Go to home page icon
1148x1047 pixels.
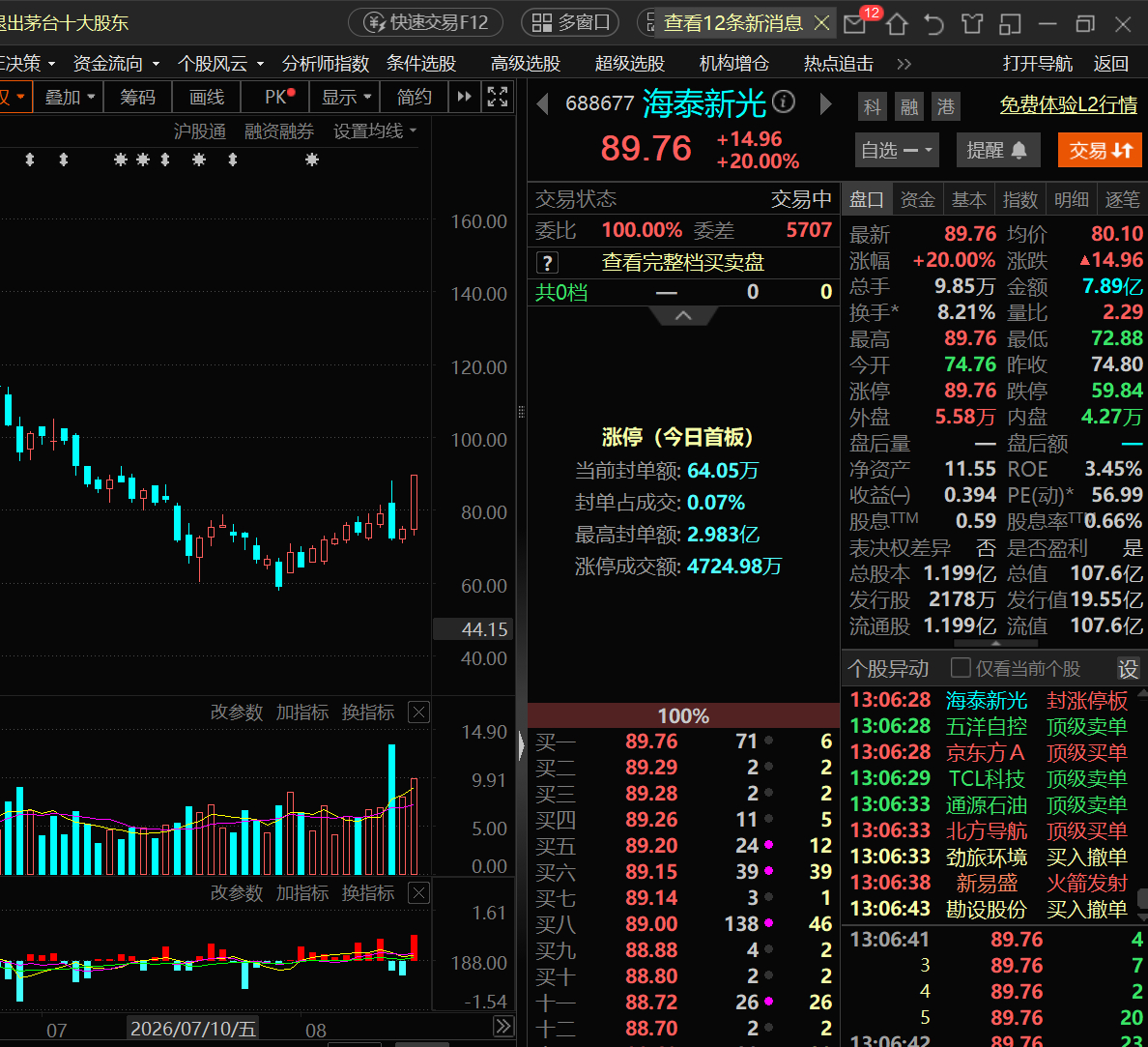896,24
